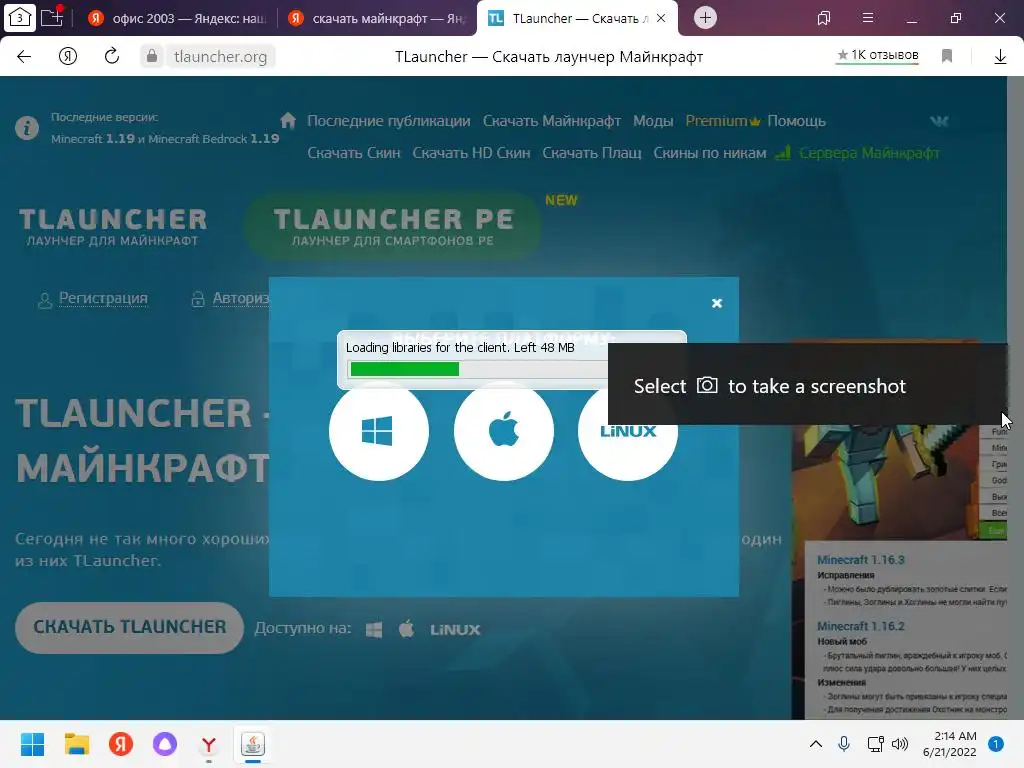Open the '1К отзывов' site reviews link
1024x768 pixels.
point(878,56)
